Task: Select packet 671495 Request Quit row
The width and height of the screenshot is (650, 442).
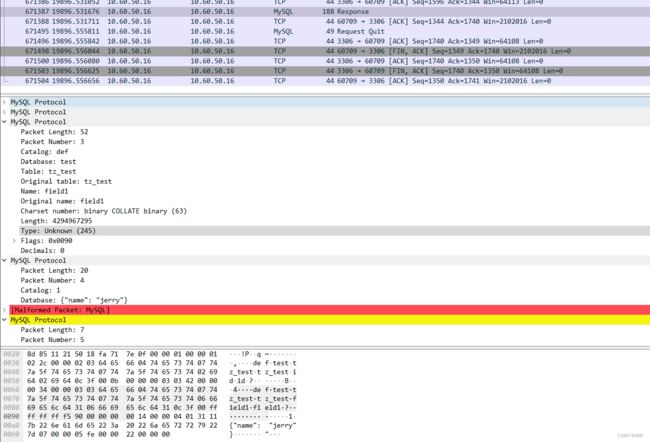Action: pyautogui.click(x=325, y=32)
